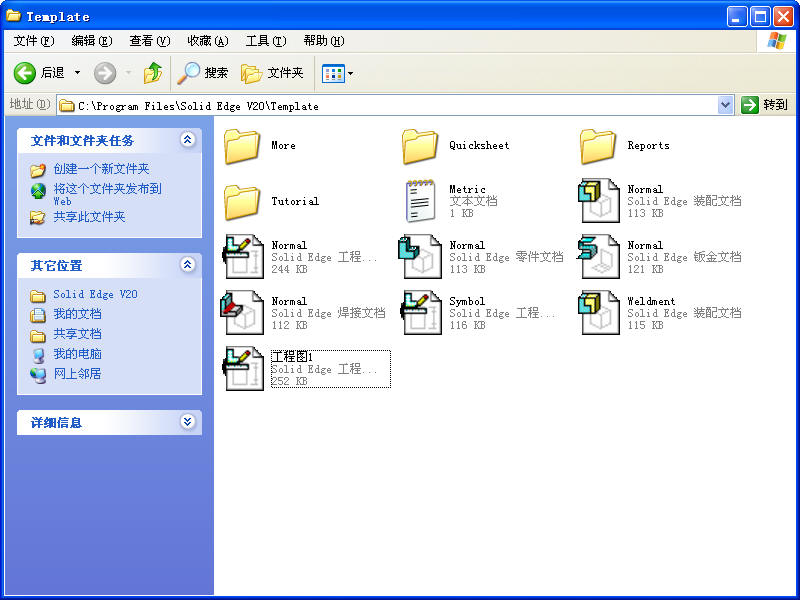This screenshot has width=800, height=600.
Task: Open the Back button history dropdown
Action: click(x=78, y=73)
